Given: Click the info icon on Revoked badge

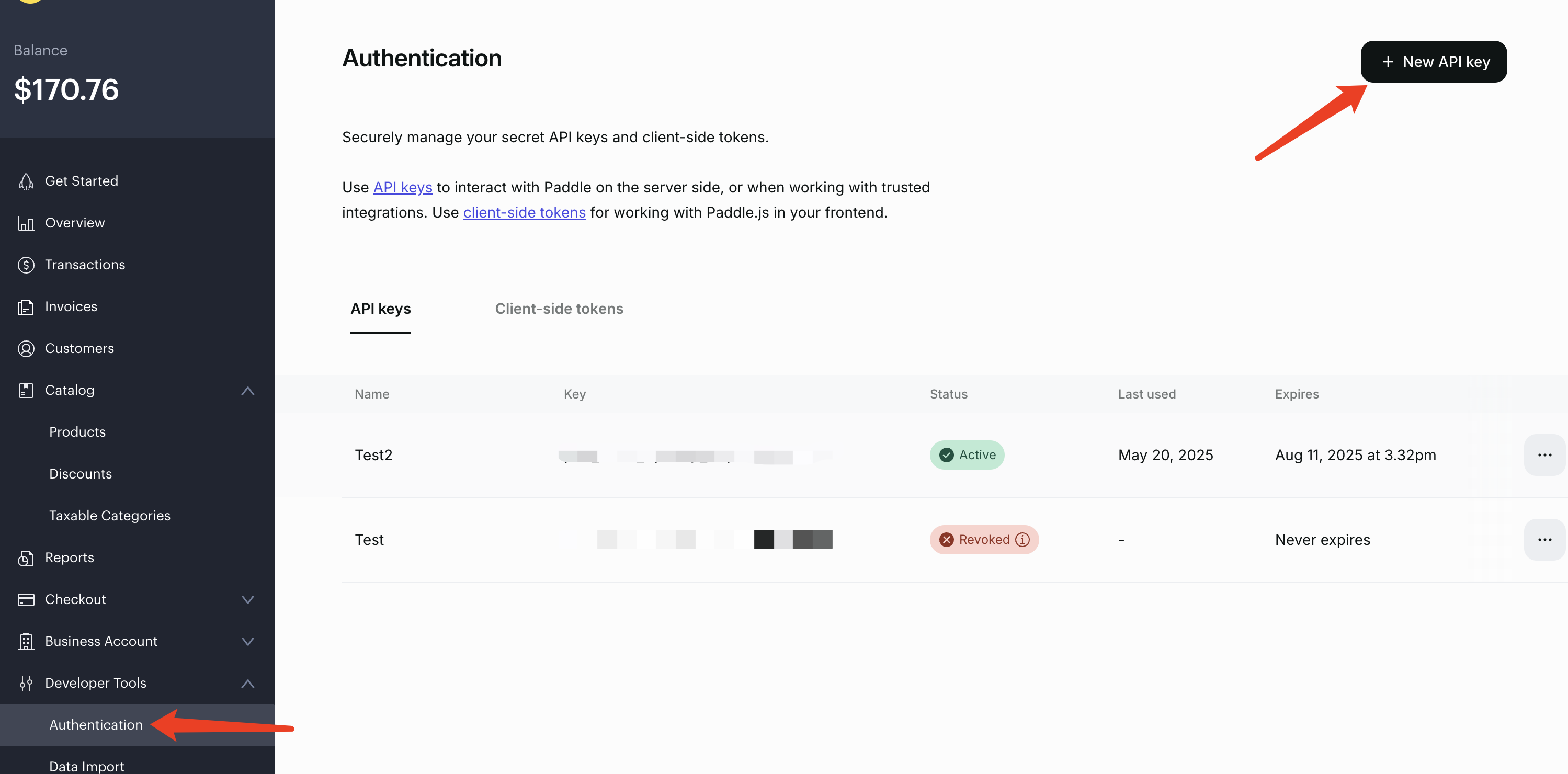Looking at the screenshot, I should coord(1022,540).
